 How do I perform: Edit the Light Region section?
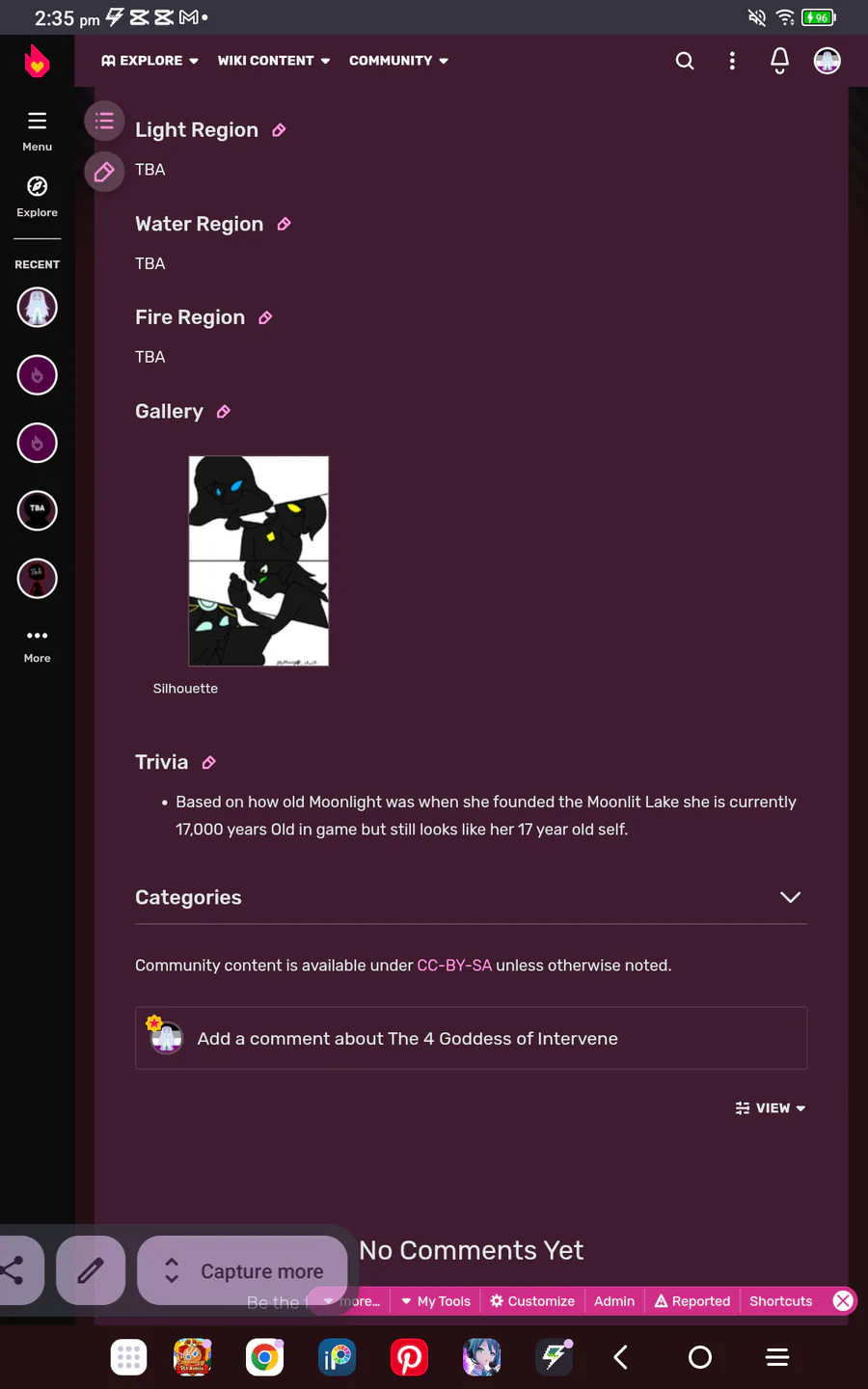coord(279,130)
